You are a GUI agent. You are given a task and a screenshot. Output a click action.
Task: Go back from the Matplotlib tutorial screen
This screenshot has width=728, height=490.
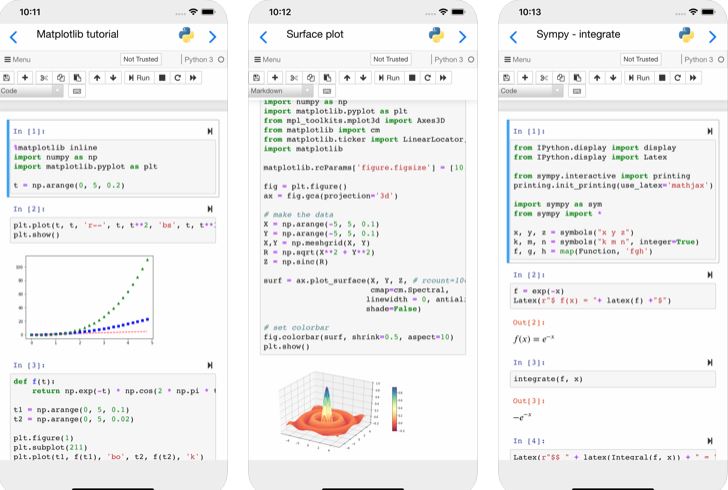(x=13, y=37)
